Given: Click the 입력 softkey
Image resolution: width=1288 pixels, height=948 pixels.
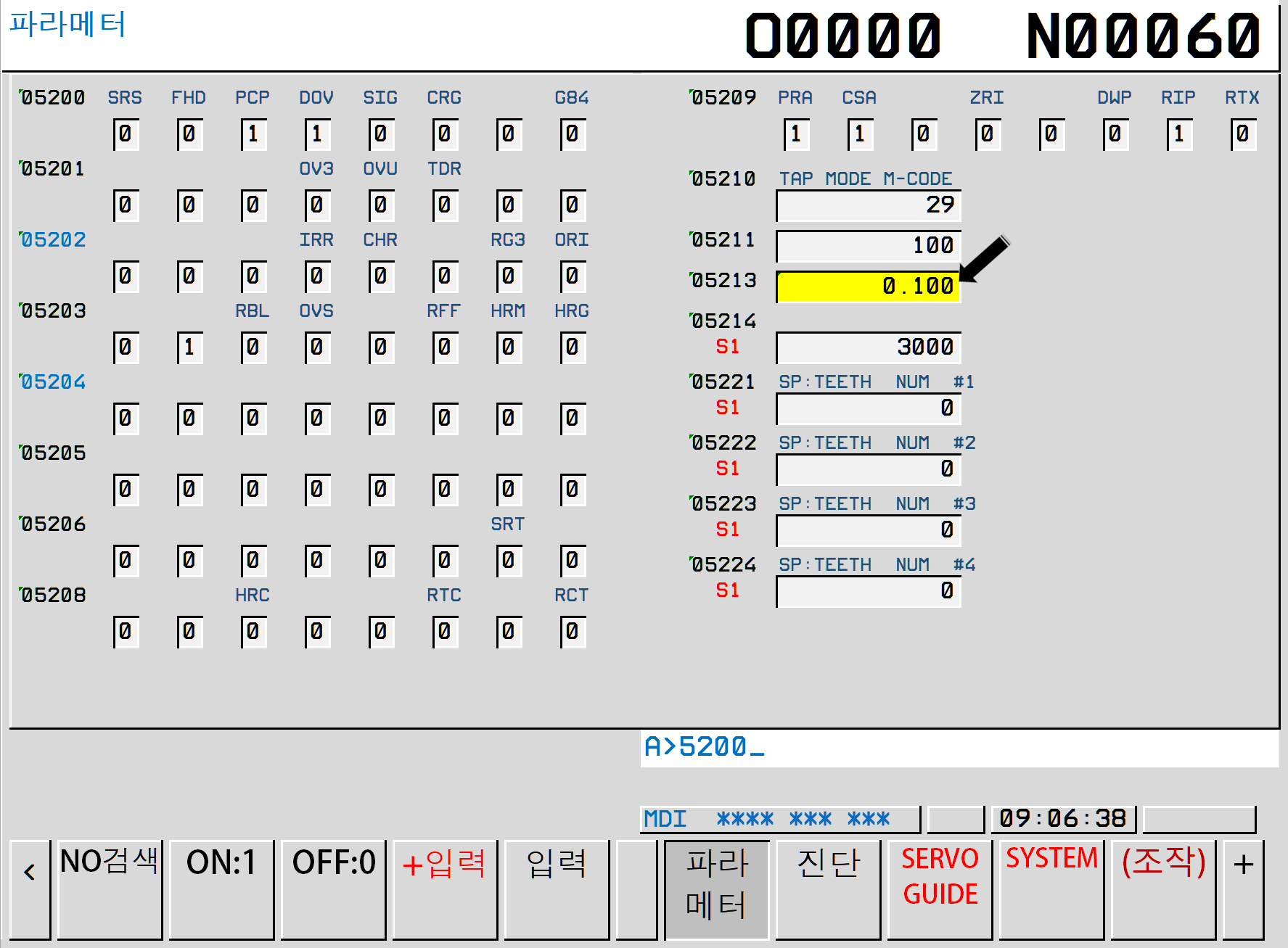Looking at the screenshot, I should (557, 889).
